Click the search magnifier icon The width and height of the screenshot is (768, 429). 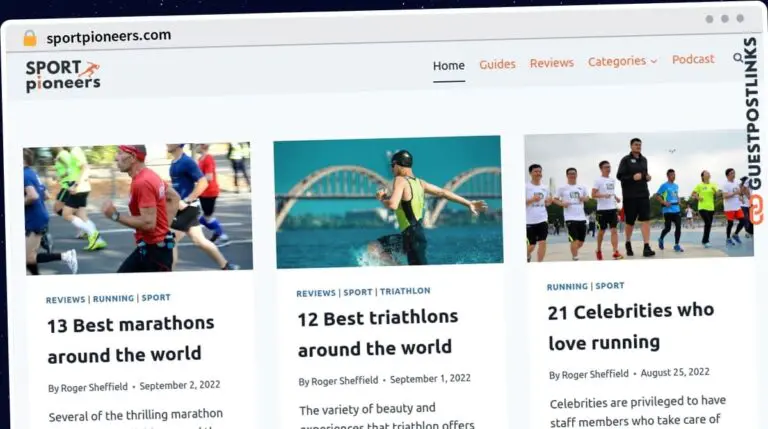[x=738, y=58]
